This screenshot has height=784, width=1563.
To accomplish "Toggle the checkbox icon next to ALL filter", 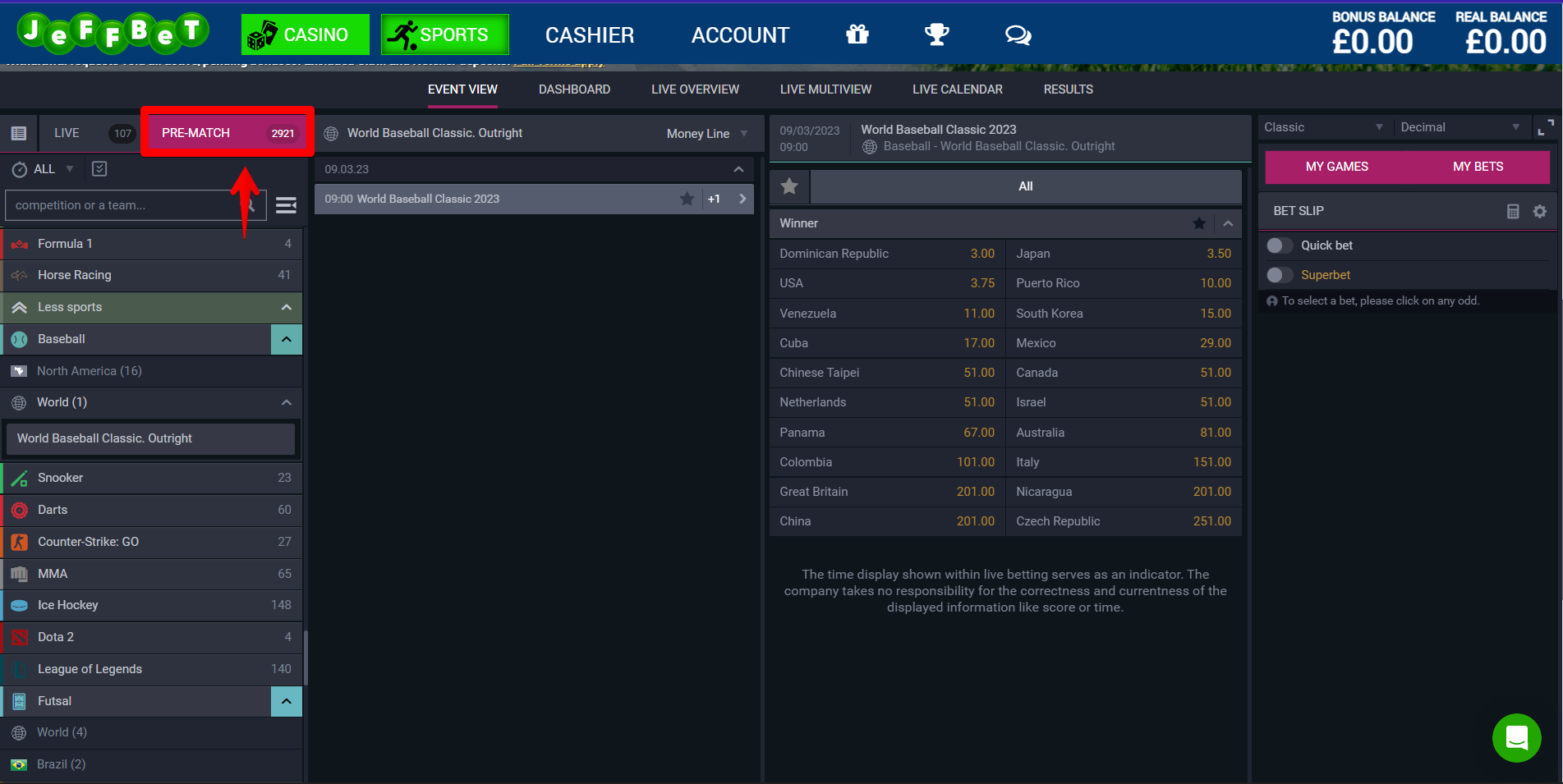I will click(99, 168).
